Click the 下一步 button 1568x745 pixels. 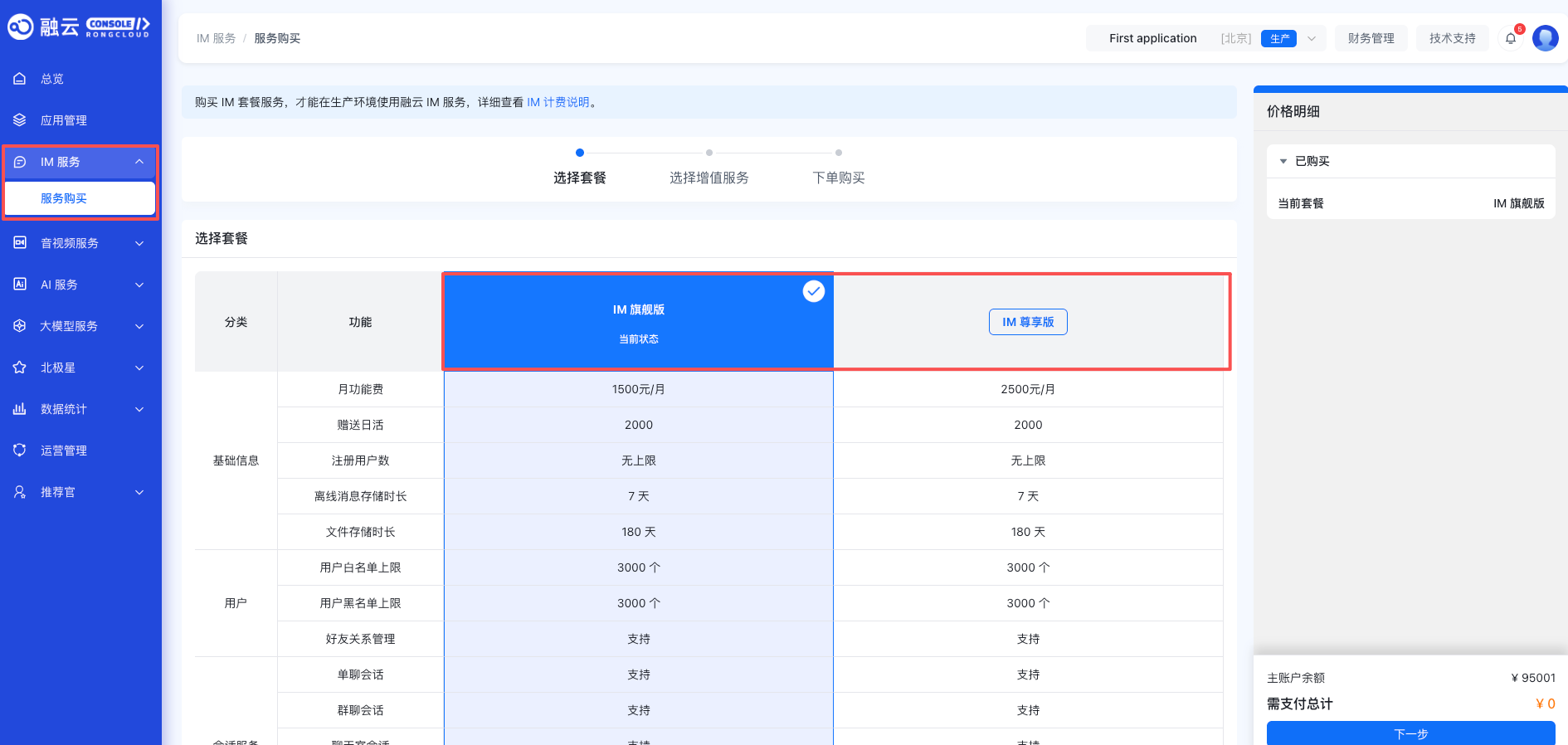1411,733
